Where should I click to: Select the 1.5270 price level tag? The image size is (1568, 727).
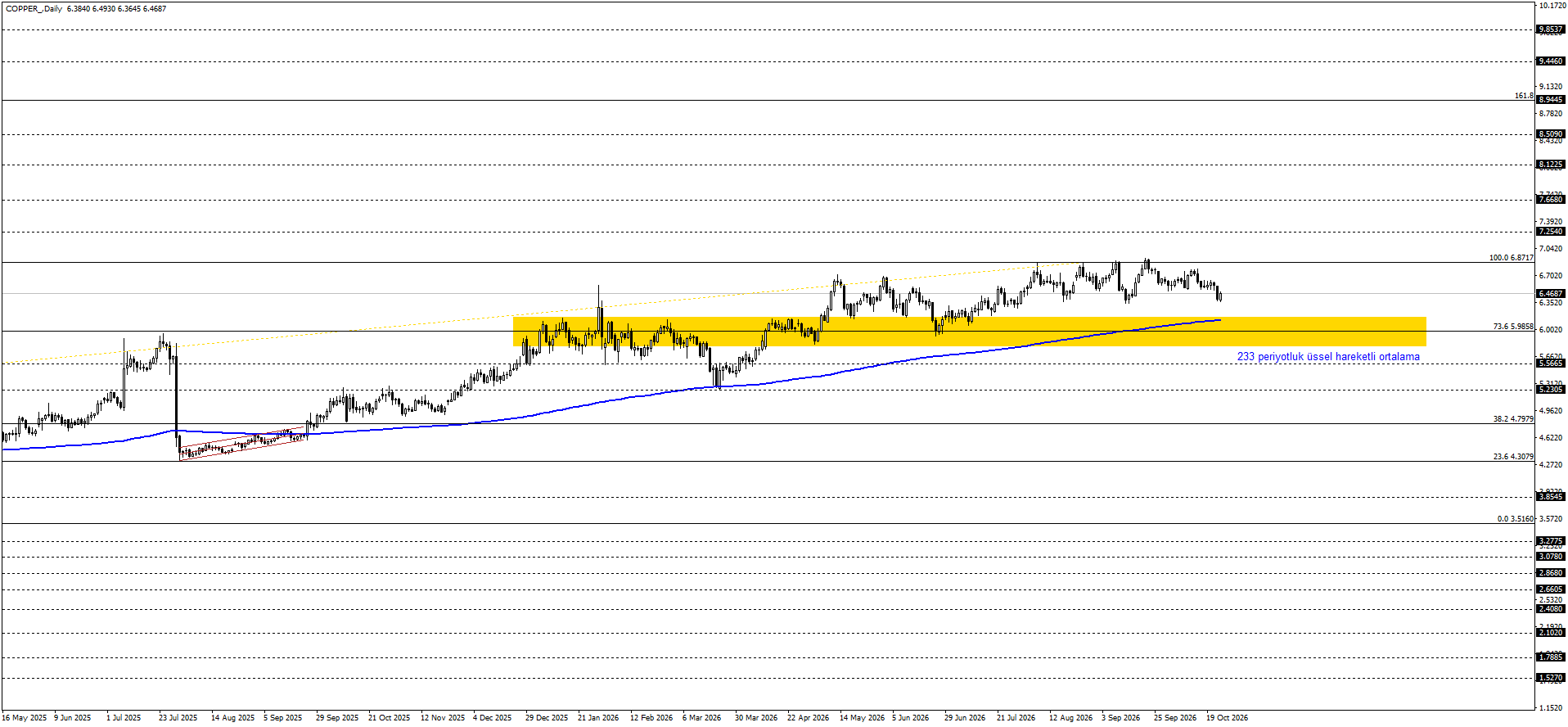click(1551, 678)
